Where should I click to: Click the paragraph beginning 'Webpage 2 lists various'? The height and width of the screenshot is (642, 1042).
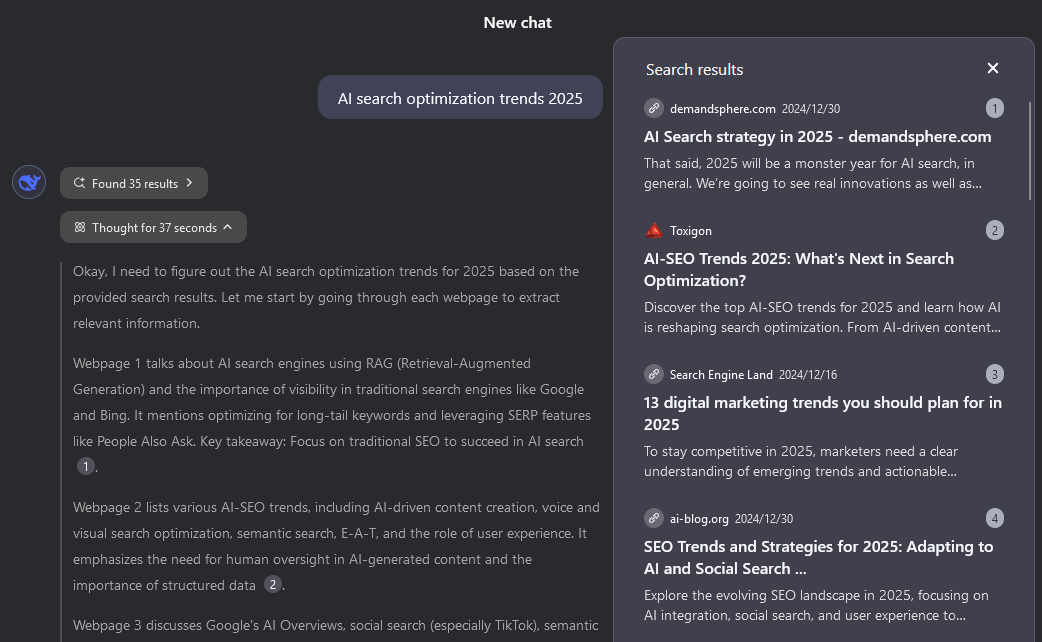click(336, 546)
